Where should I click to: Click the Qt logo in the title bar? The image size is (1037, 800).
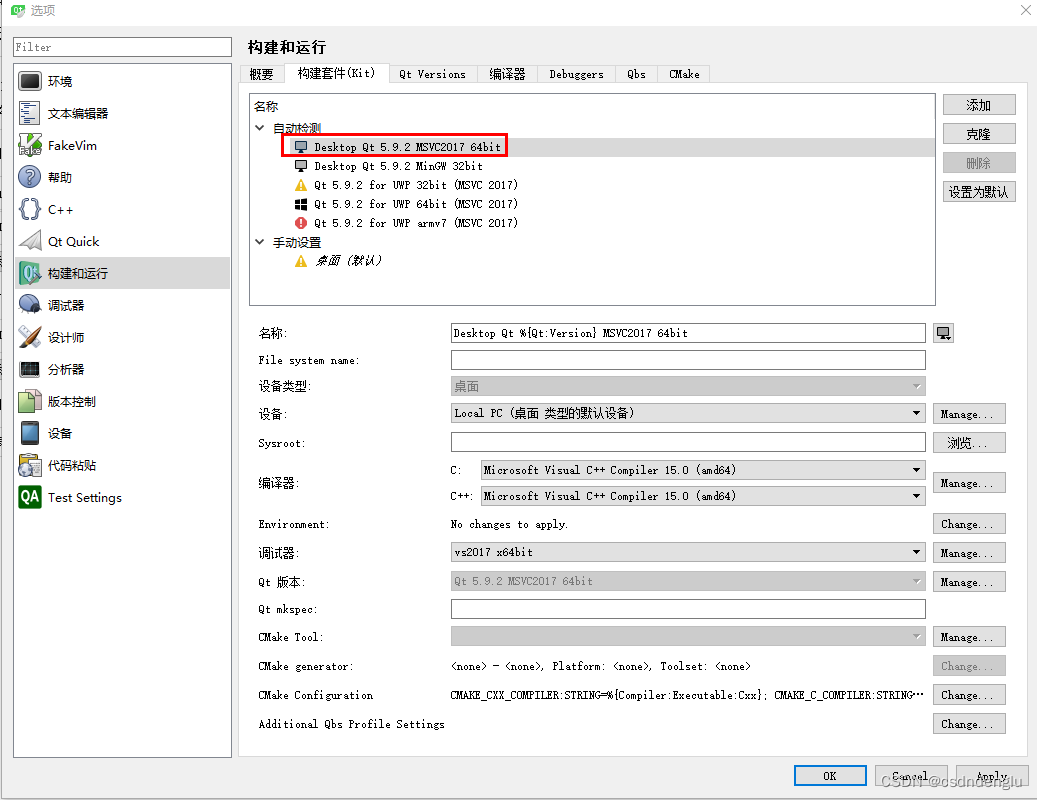[x=18, y=10]
